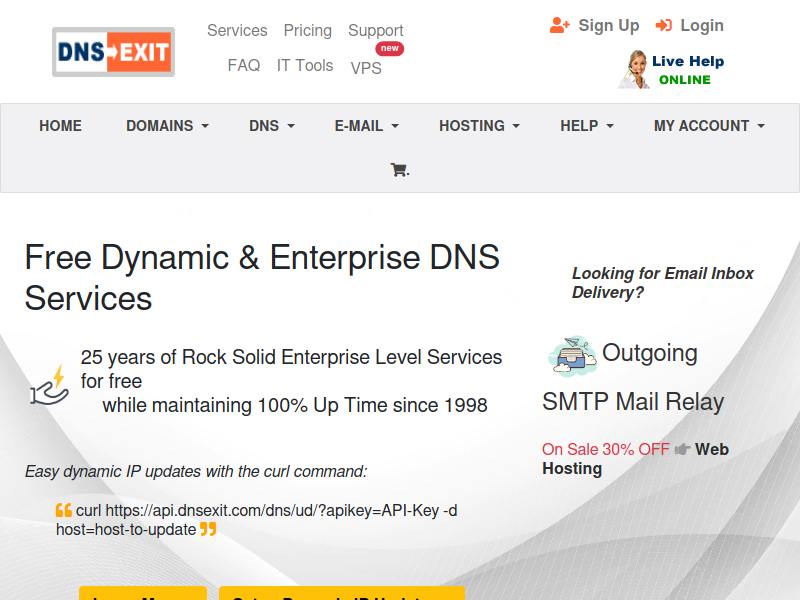This screenshot has height=600, width=800.
Task: Go to the FAQ page
Action: tap(244, 65)
